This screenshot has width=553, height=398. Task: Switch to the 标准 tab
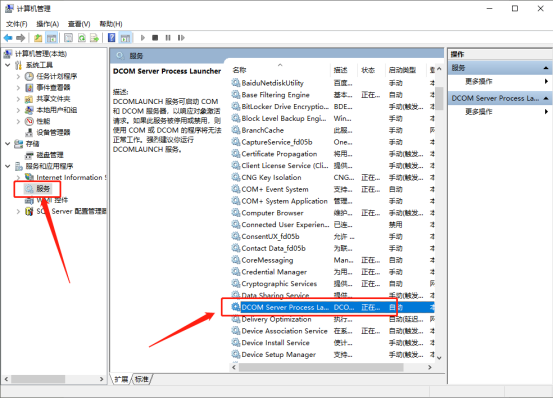(142, 379)
